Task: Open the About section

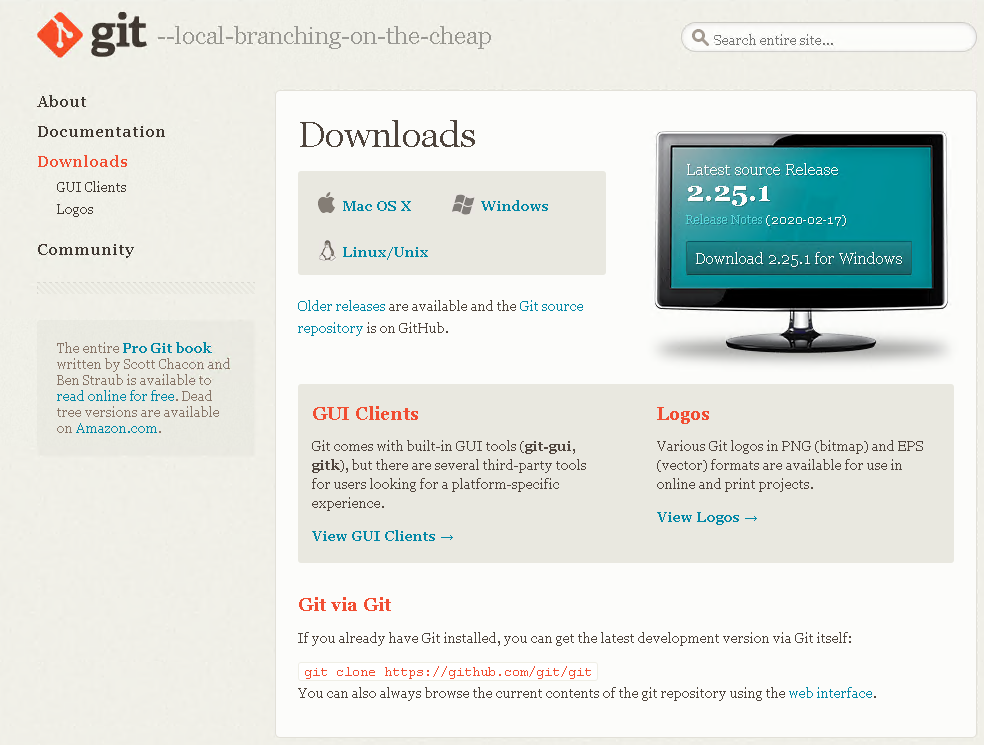Action: pyautogui.click(x=62, y=102)
